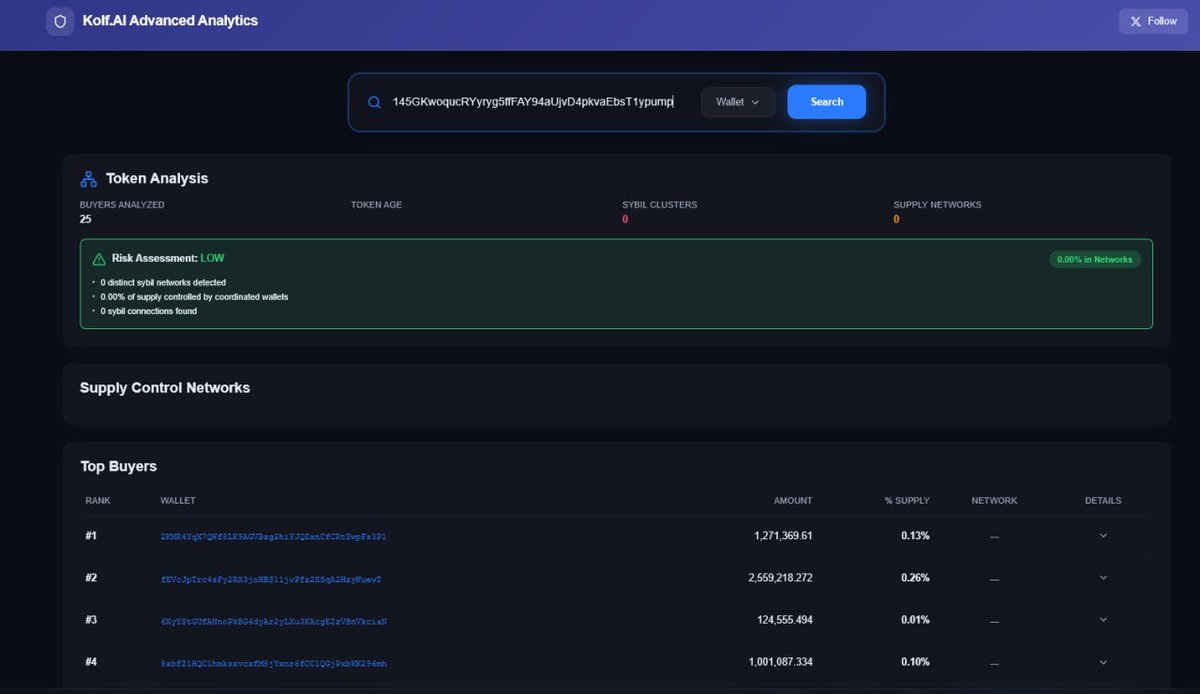Click the amount 1,271,369.61

click(783, 536)
